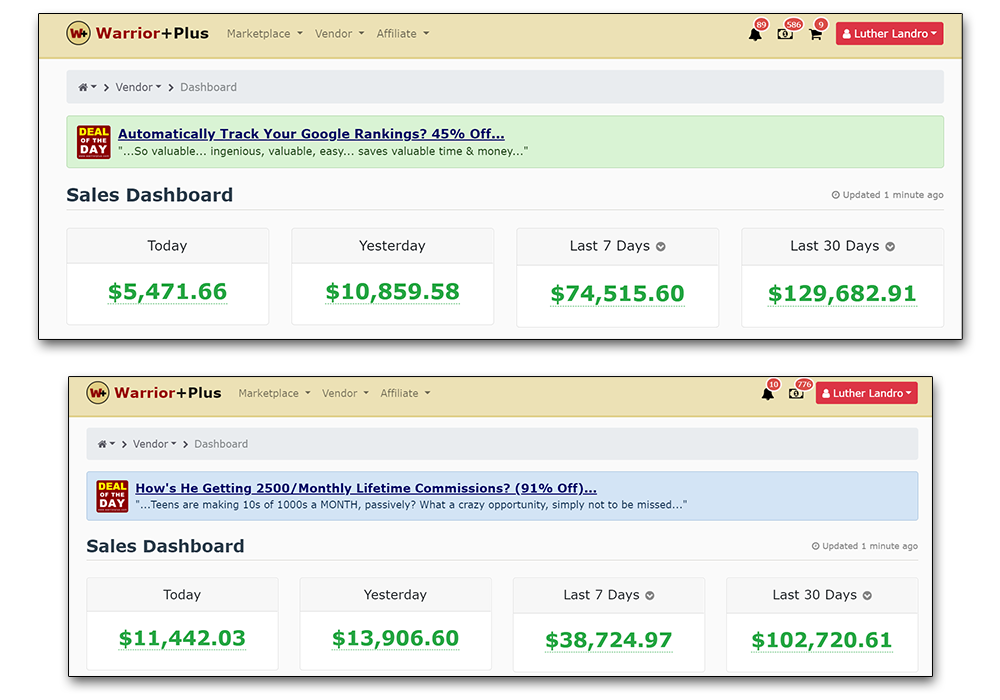Image resolution: width=1000 pixels, height=700 pixels.
Task: Expand Last 30 Days chevron beside $102,720.61
Action: point(867,595)
